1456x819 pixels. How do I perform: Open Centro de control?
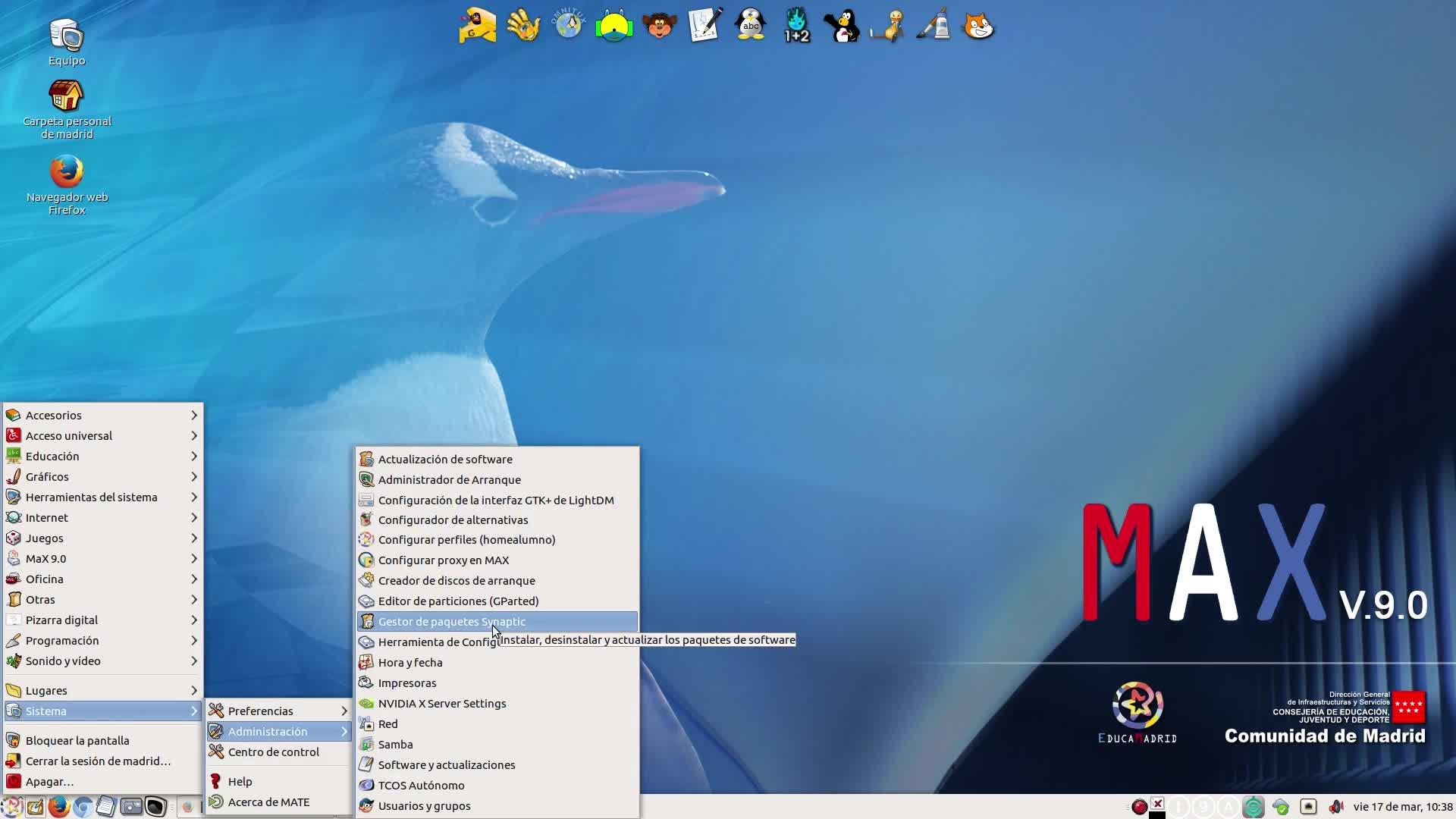tap(273, 752)
